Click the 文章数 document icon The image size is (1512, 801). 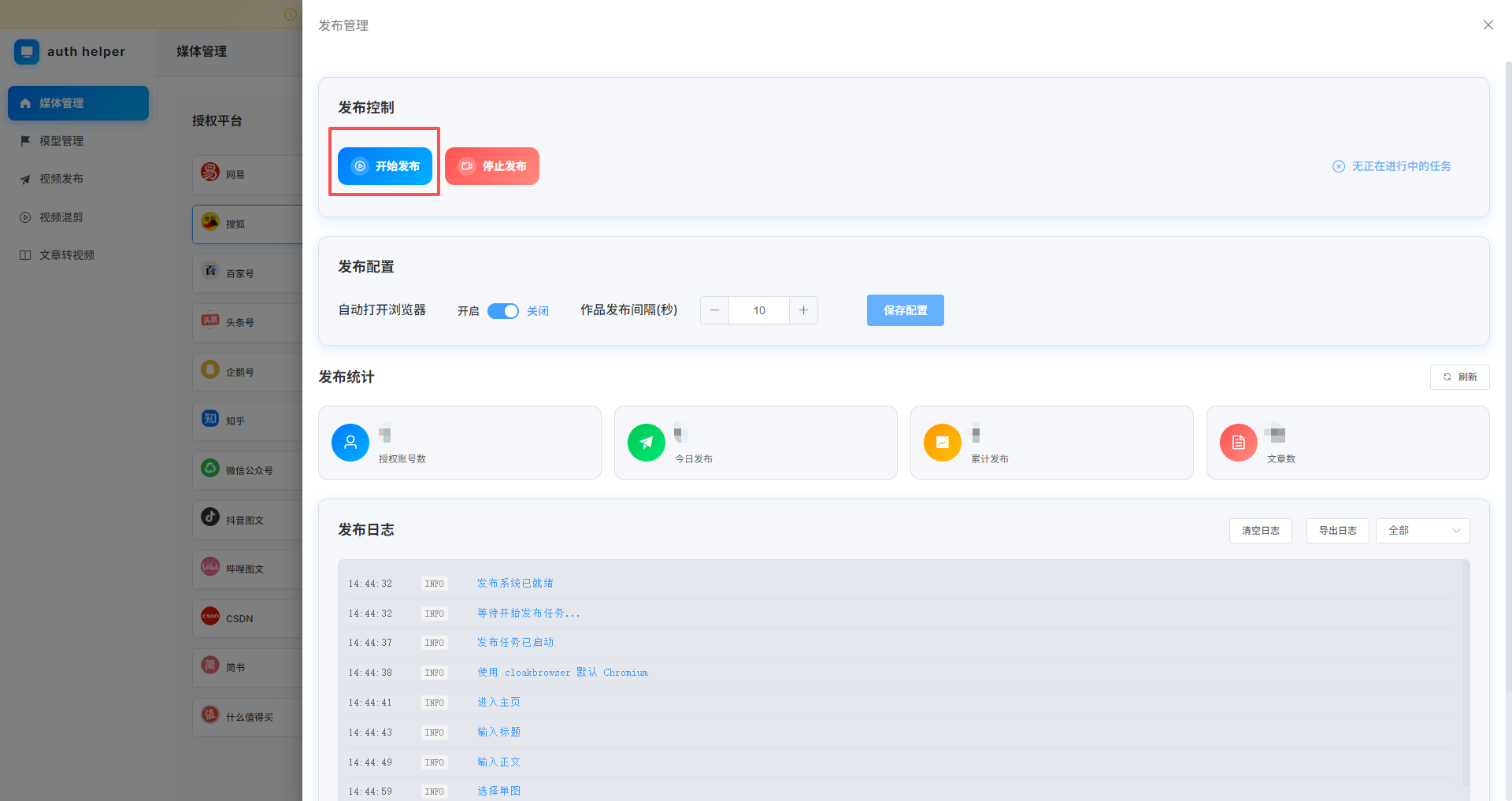(1239, 443)
